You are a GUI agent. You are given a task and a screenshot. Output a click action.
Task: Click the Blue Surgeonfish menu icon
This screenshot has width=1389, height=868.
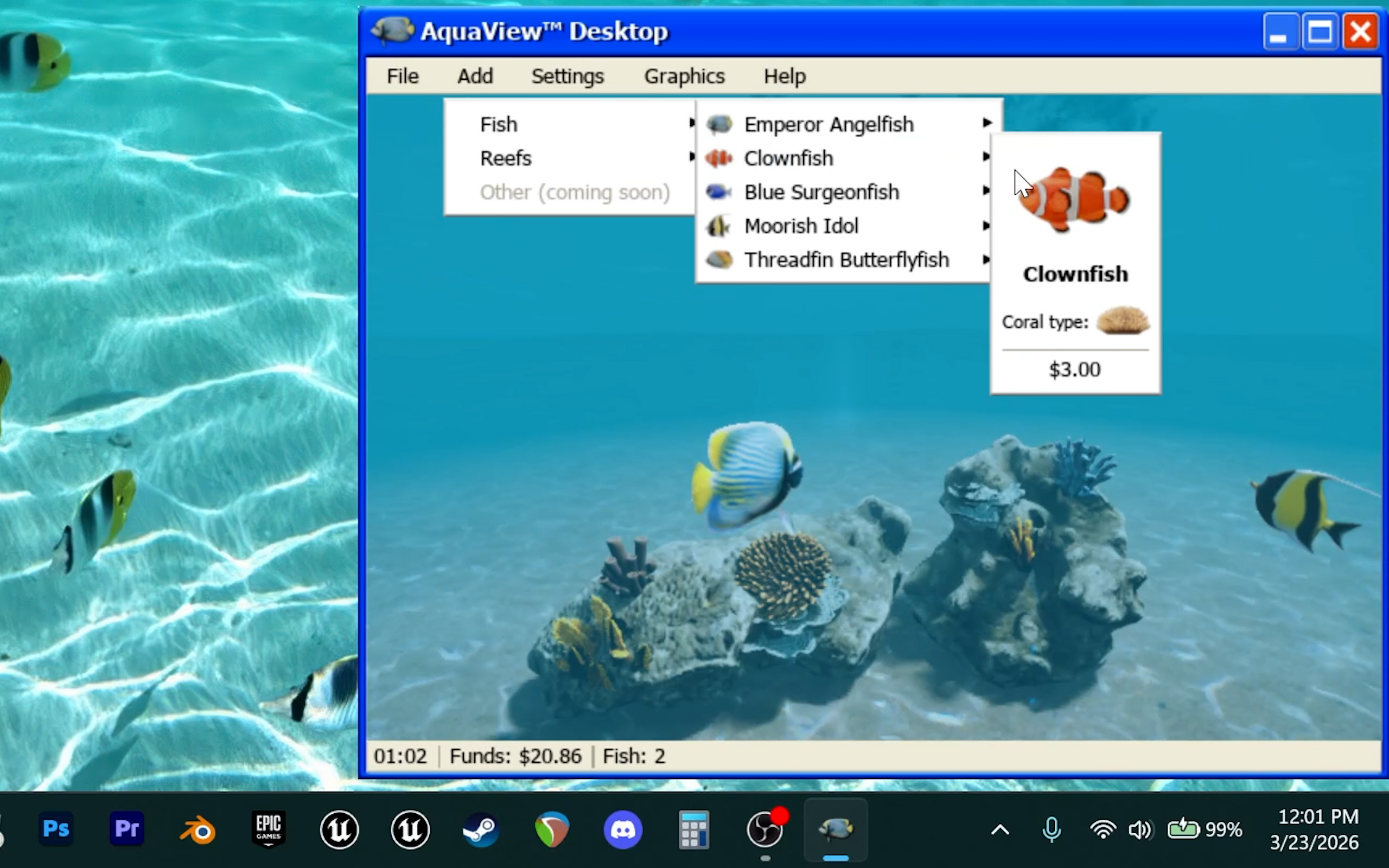[x=718, y=192]
